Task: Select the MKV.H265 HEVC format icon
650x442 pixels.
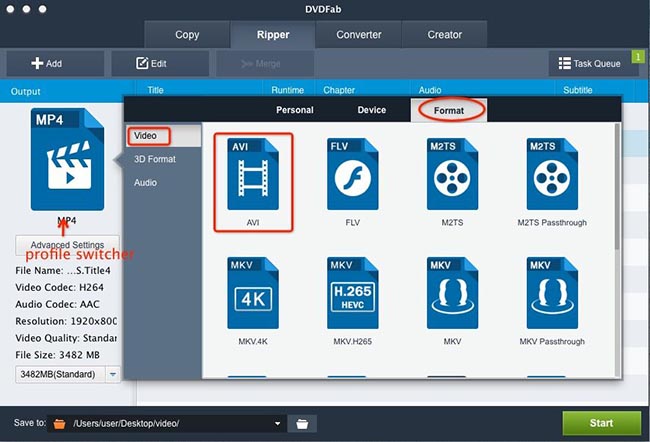Action: point(353,293)
